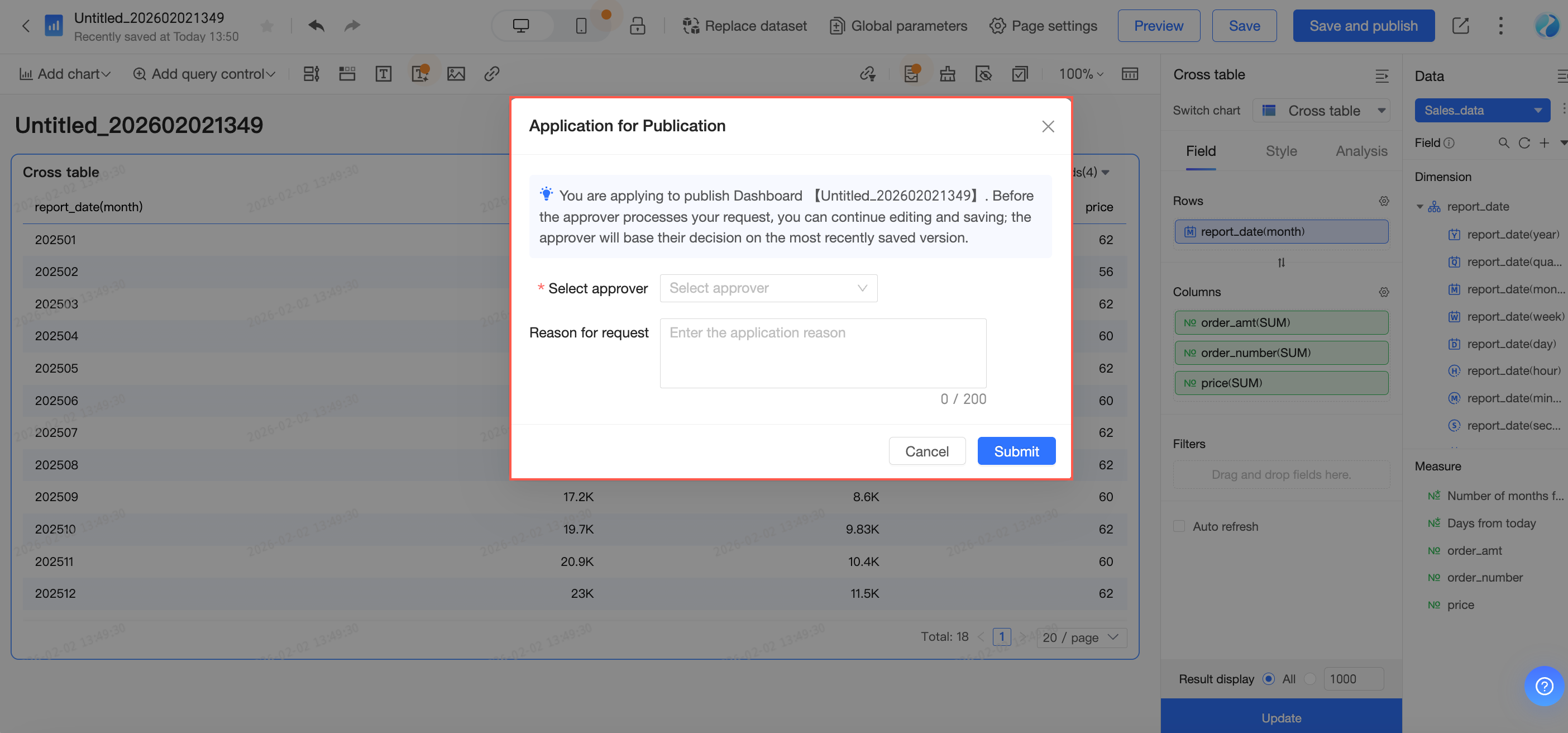Click the redo arrow icon
The width and height of the screenshot is (1568, 733).
[x=352, y=26]
